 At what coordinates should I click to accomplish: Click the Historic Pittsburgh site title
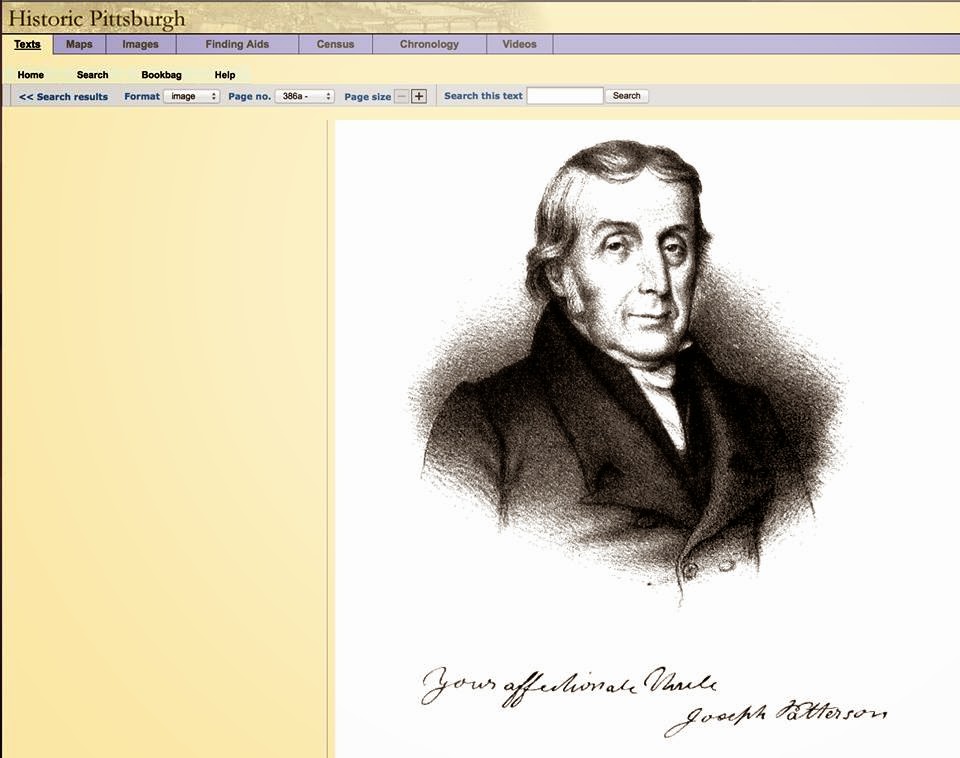(97, 18)
